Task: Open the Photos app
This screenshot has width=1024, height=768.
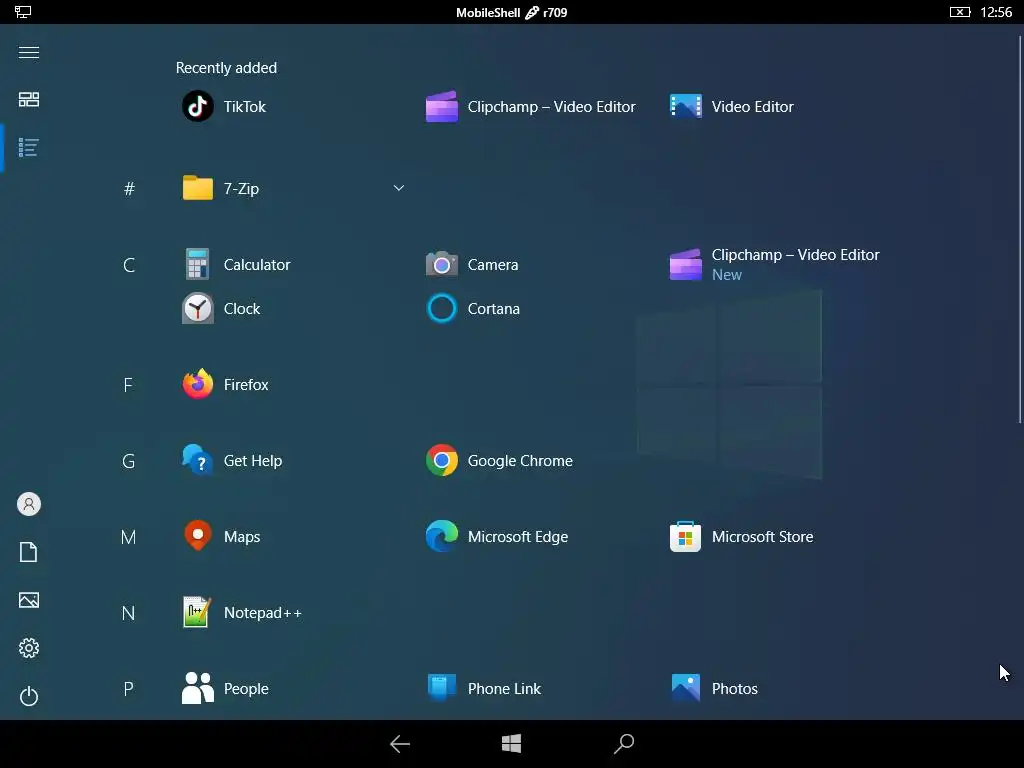Action: 714,688
